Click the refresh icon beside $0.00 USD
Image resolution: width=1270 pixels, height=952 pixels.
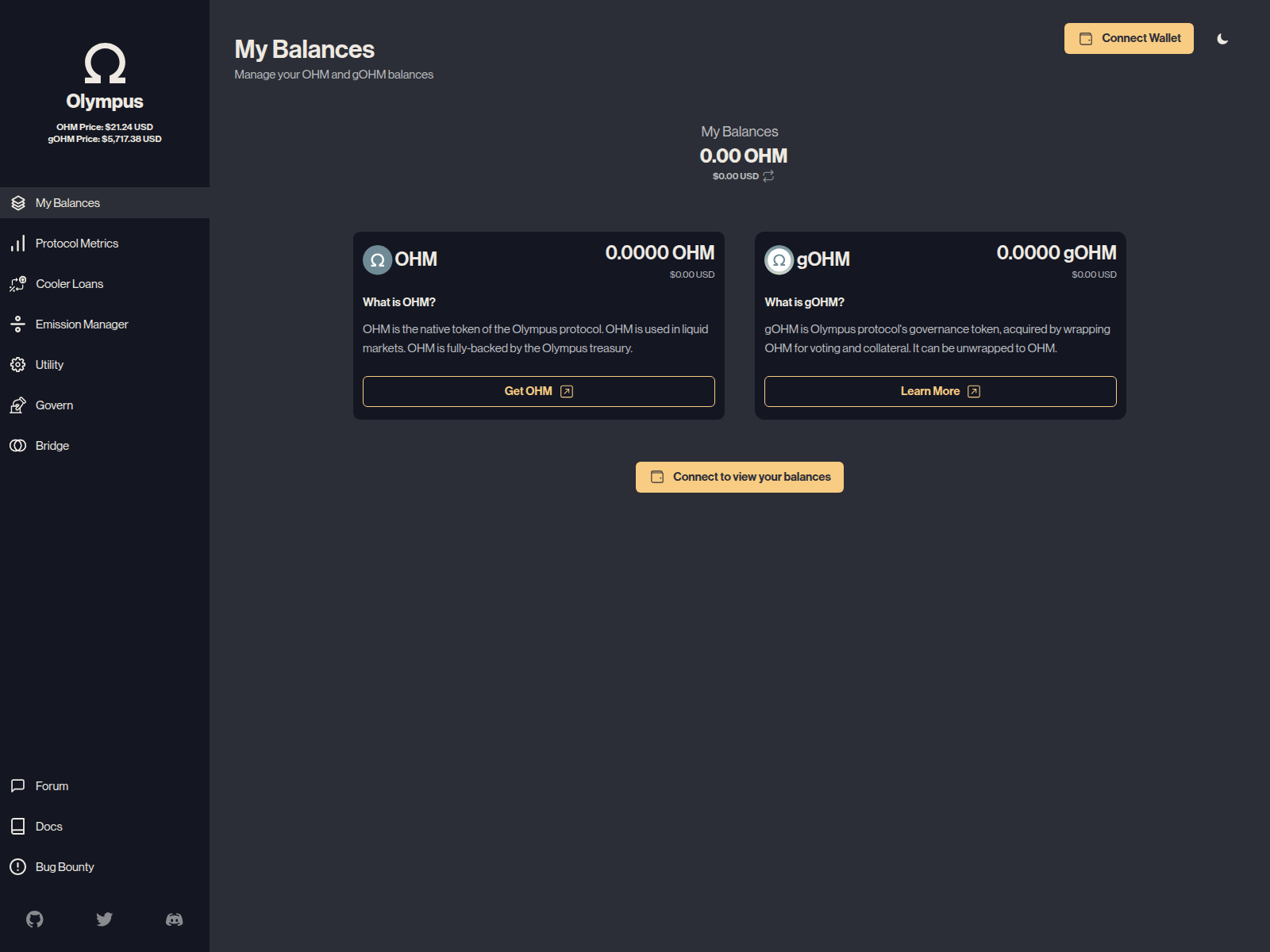click(x=767, y=176)
